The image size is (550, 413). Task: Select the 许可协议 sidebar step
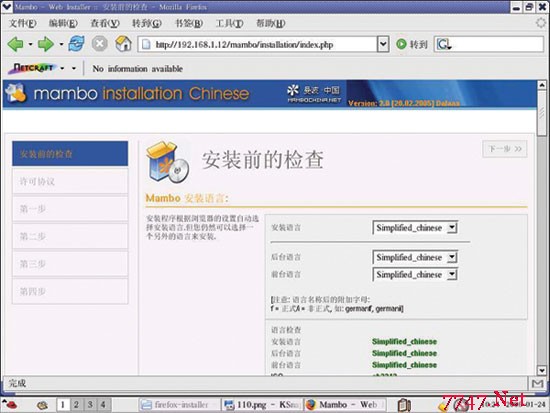click(x=70, y=181)
